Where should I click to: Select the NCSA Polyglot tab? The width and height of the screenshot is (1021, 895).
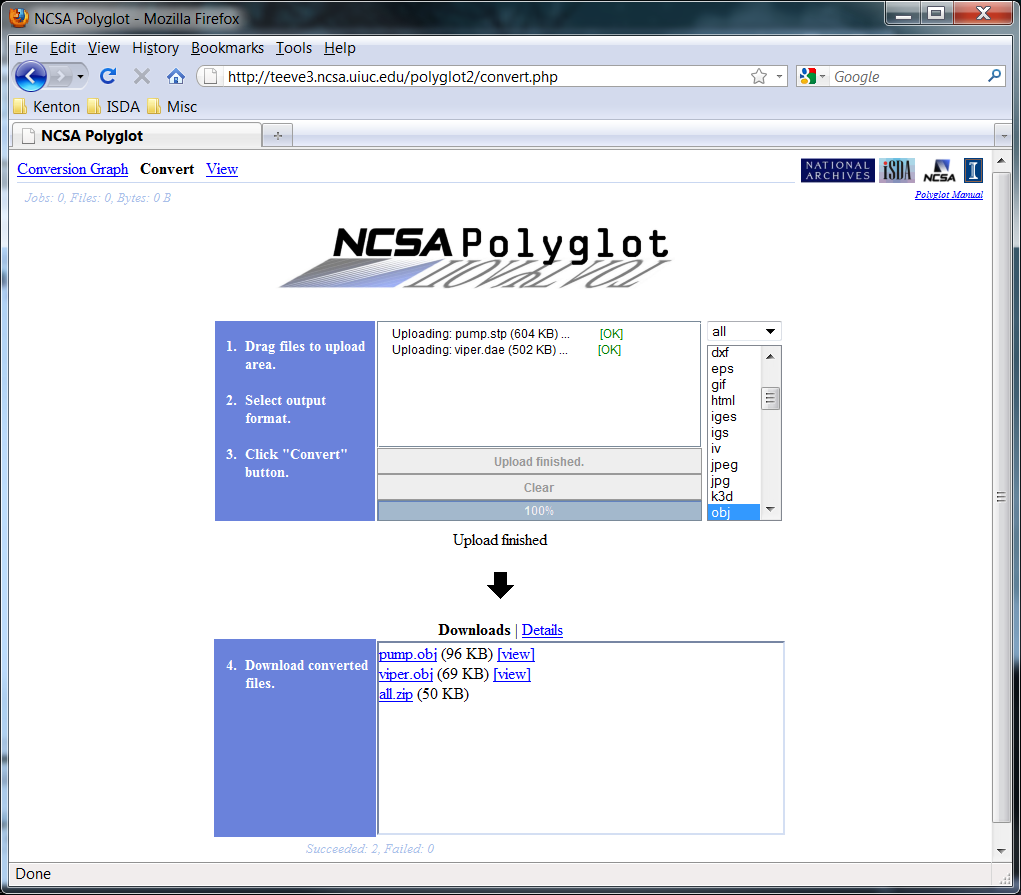pos(137,135)
